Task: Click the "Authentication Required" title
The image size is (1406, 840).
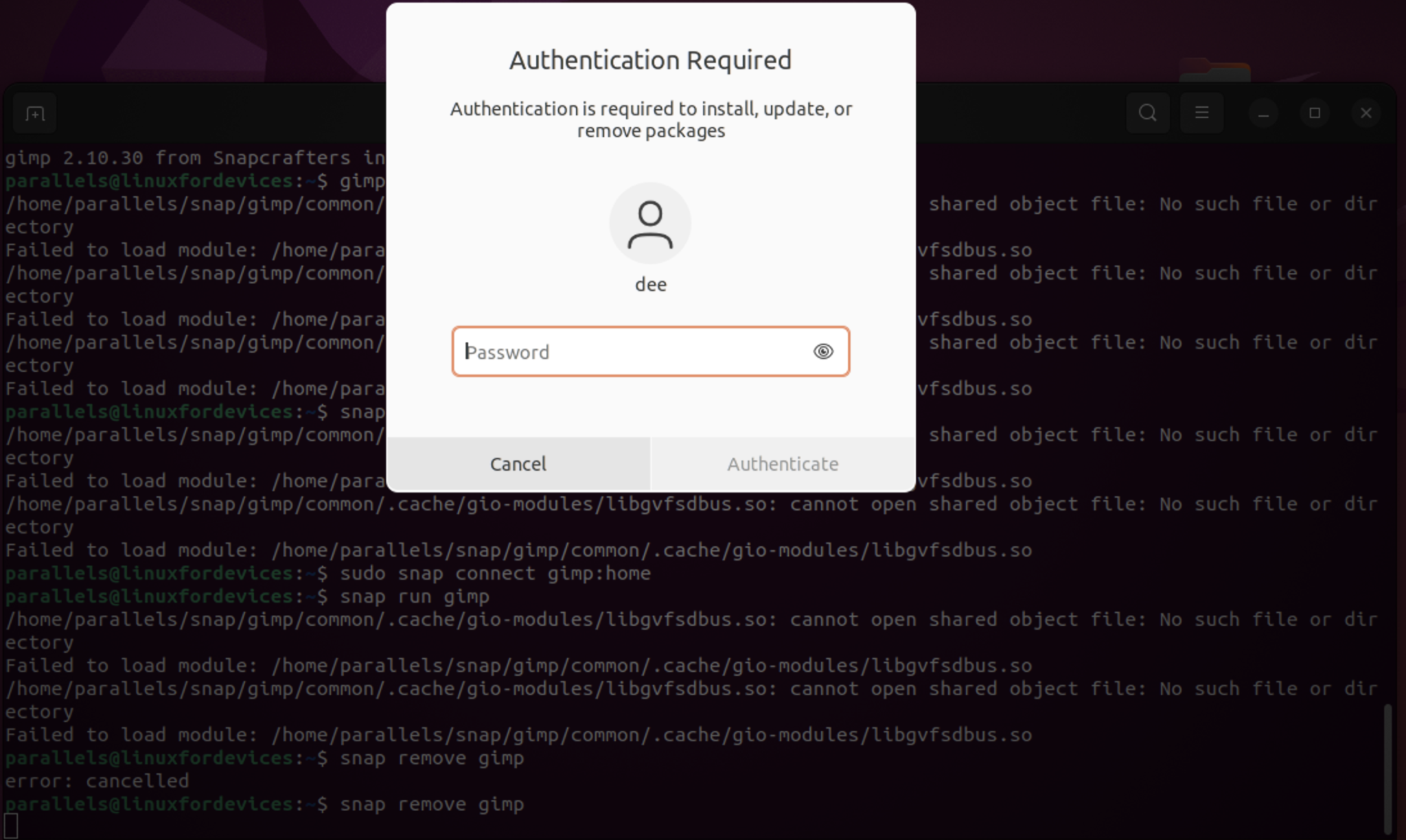Action: [650, 60]
